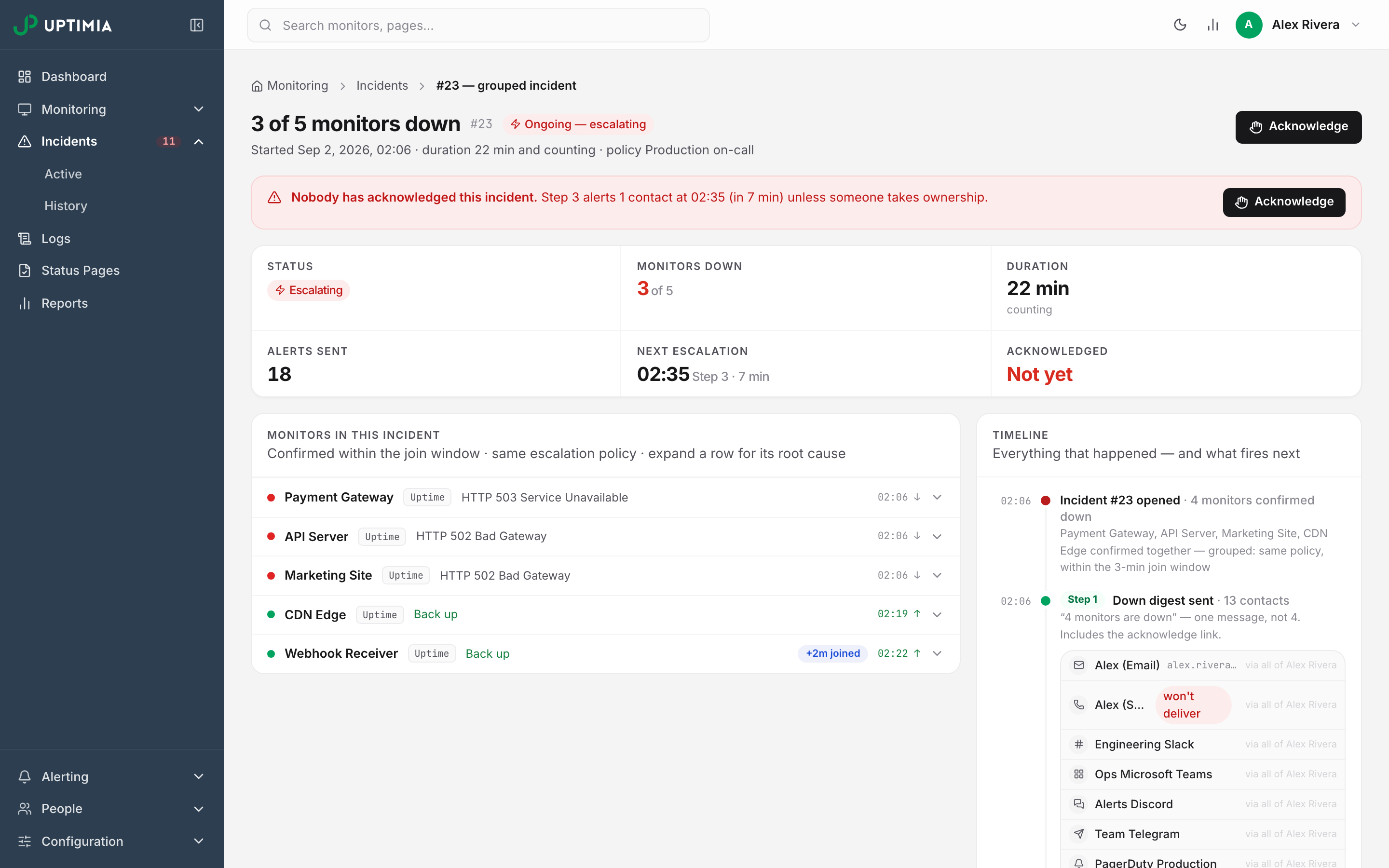Expand the CDN Edge row
Image resolution: width=1389 pixels, height=868 pixels.
pyautogui.click(x=937, y=614)
